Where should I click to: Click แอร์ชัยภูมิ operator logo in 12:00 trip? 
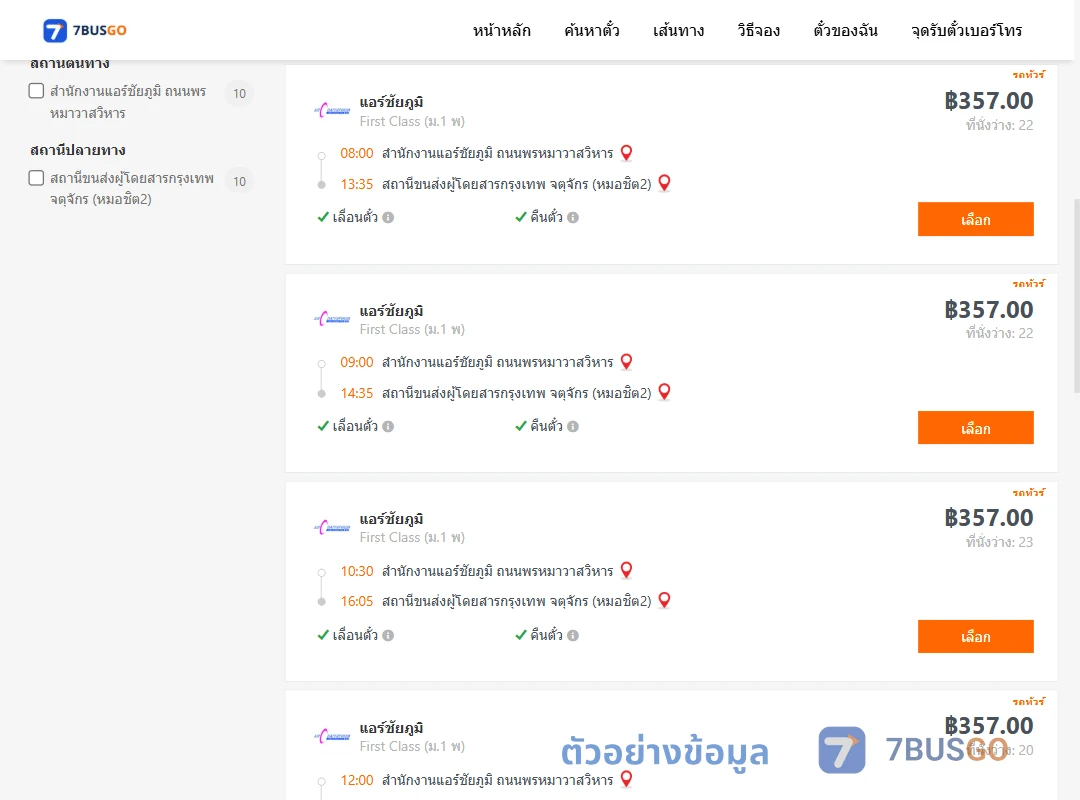point(332,737)
